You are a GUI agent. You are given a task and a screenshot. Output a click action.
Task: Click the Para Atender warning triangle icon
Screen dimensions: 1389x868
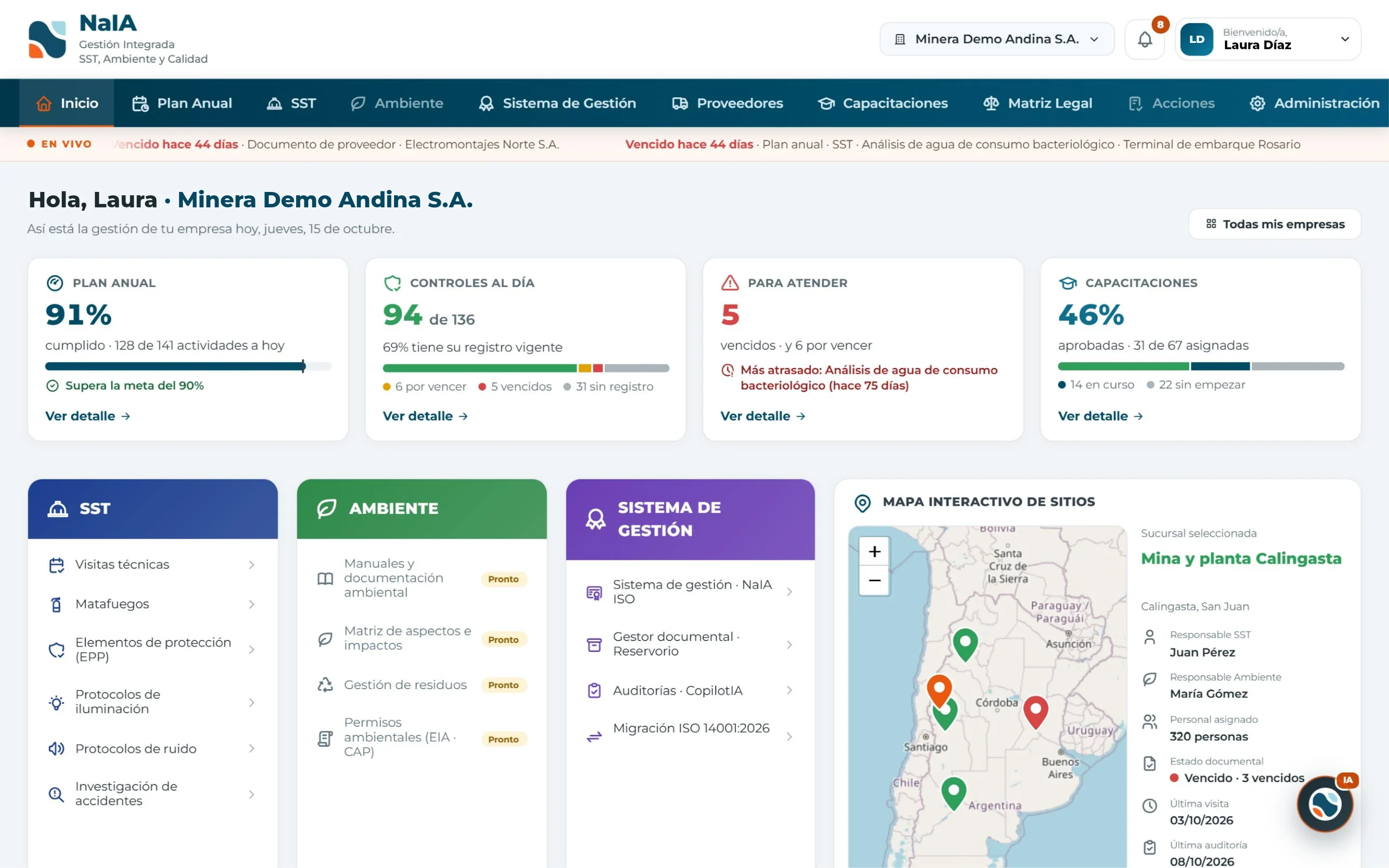pos(730,283)
